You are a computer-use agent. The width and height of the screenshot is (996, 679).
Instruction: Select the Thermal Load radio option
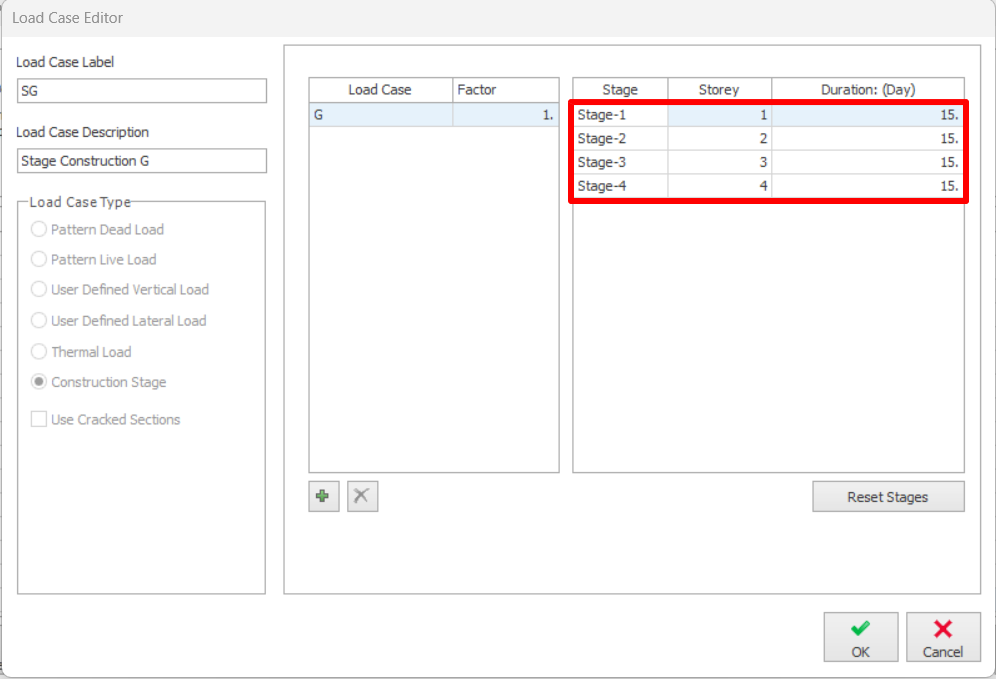(x=39, y=352)
